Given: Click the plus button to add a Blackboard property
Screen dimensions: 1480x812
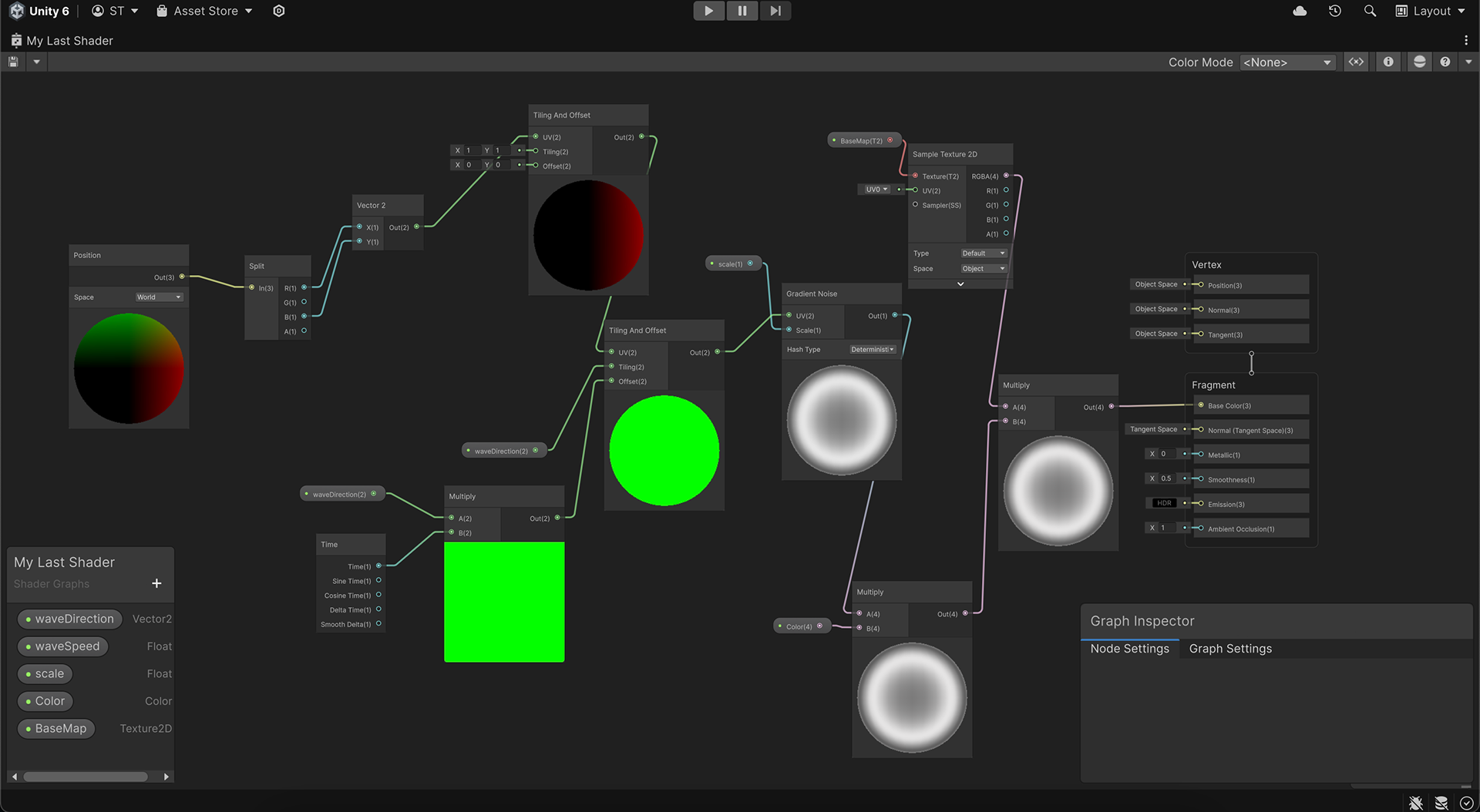Looking at the screenshot, I should pos(156,583).
